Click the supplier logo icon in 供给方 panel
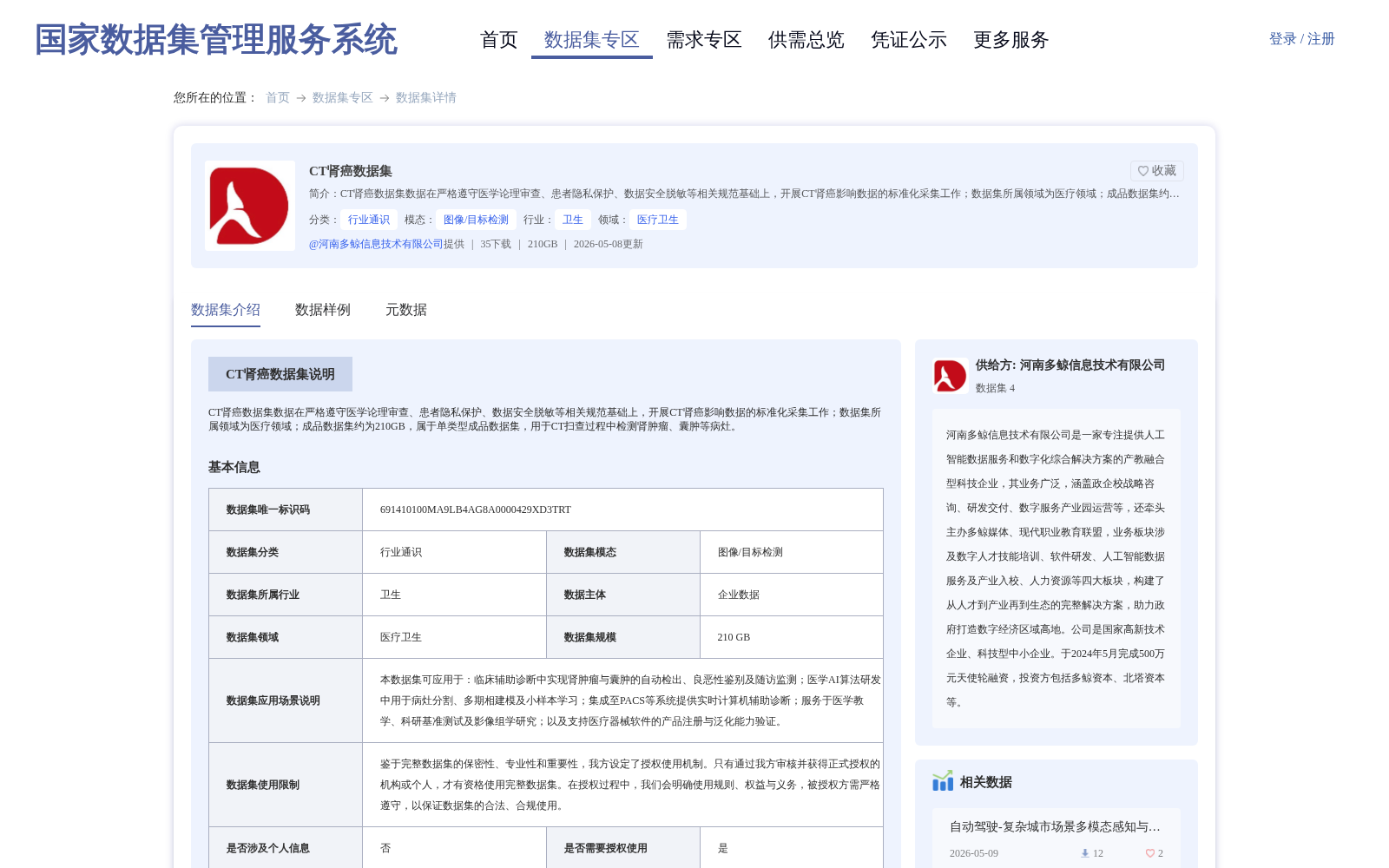 coord(950,376)
